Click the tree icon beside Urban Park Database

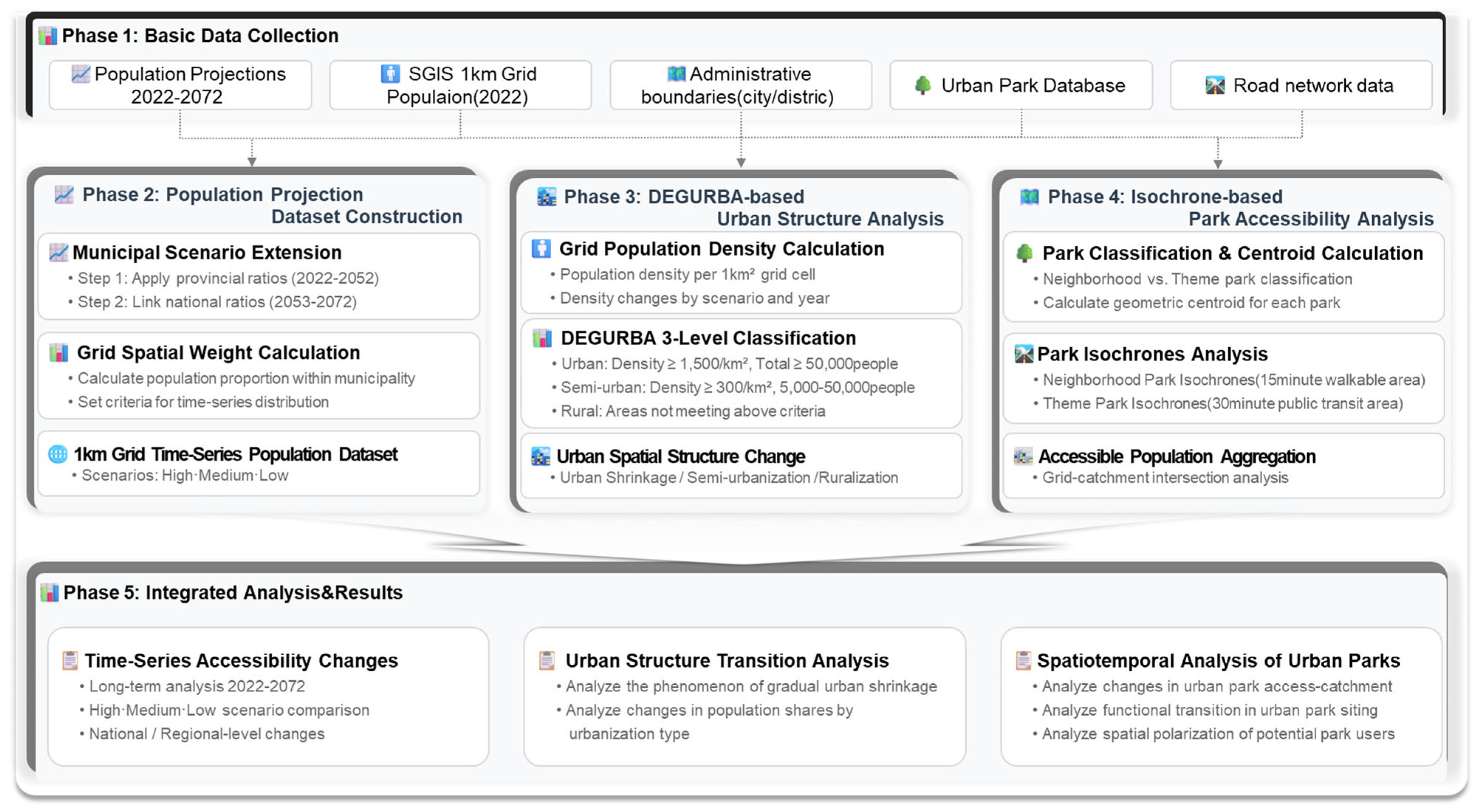point(922,85)
